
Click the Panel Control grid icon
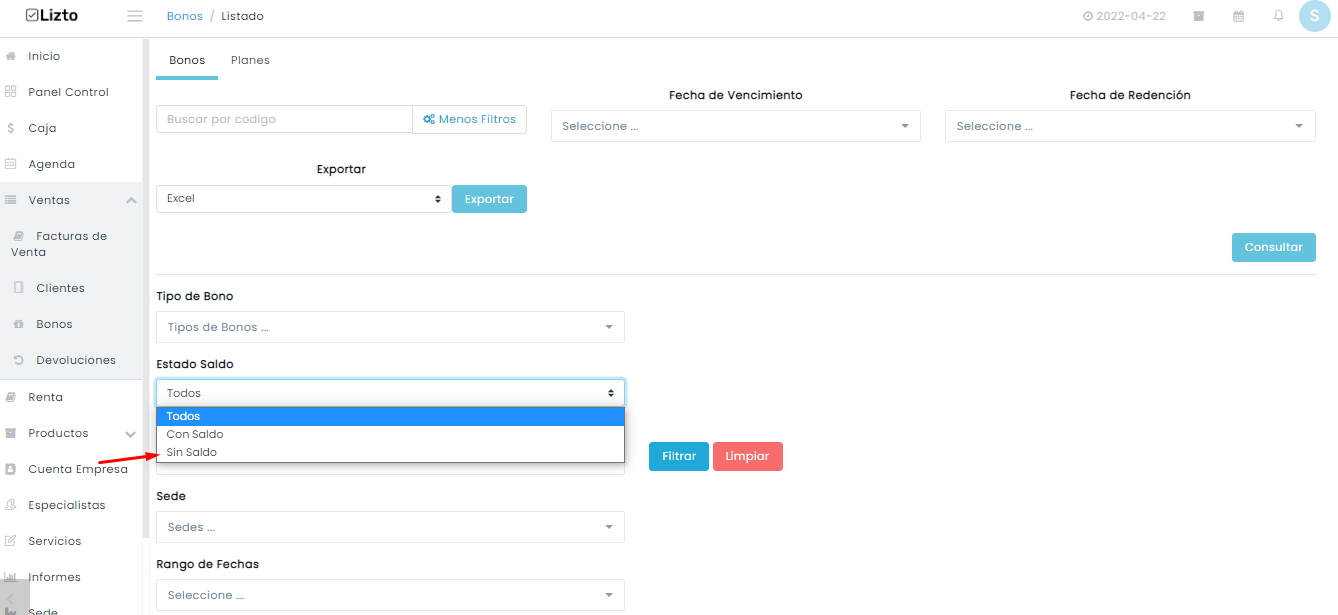coord(10,92)
